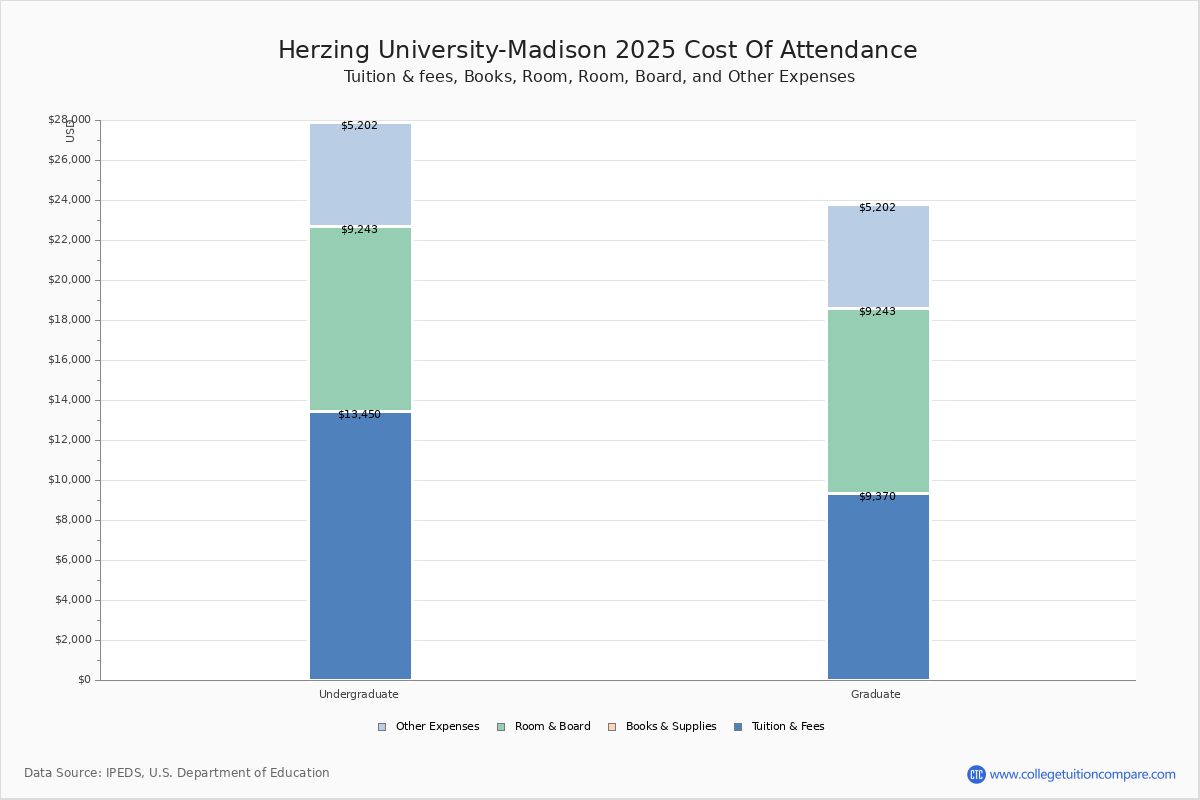Select the Graduate tuition & fees bar segment
Screen dimensions: 1200x800
[x=878, y=587]
